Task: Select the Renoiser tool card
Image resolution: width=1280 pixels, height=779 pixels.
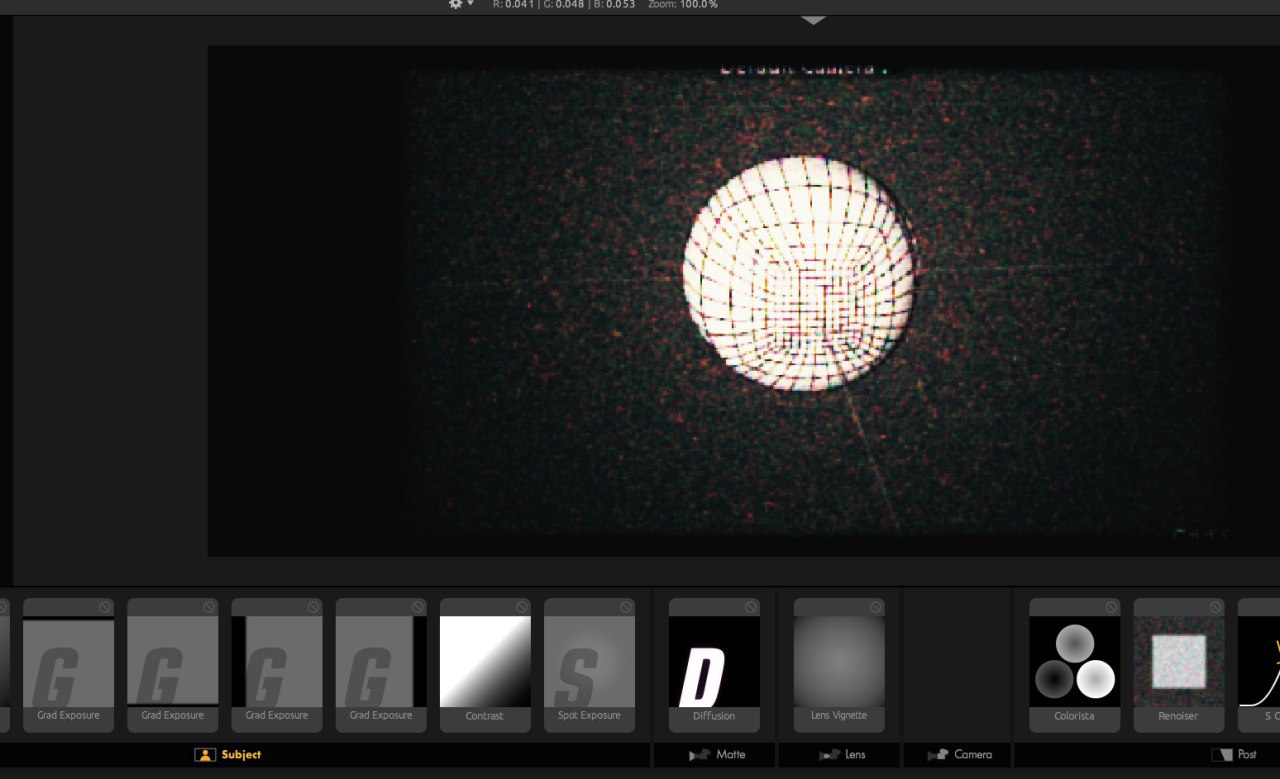Action: tap(1178, 665)
